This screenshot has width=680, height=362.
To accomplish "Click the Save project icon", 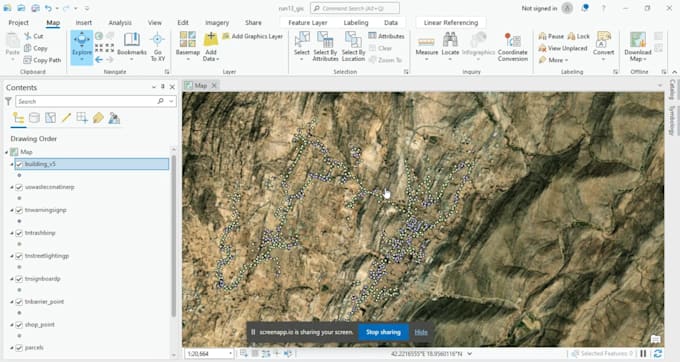I will tap(35, 8).
